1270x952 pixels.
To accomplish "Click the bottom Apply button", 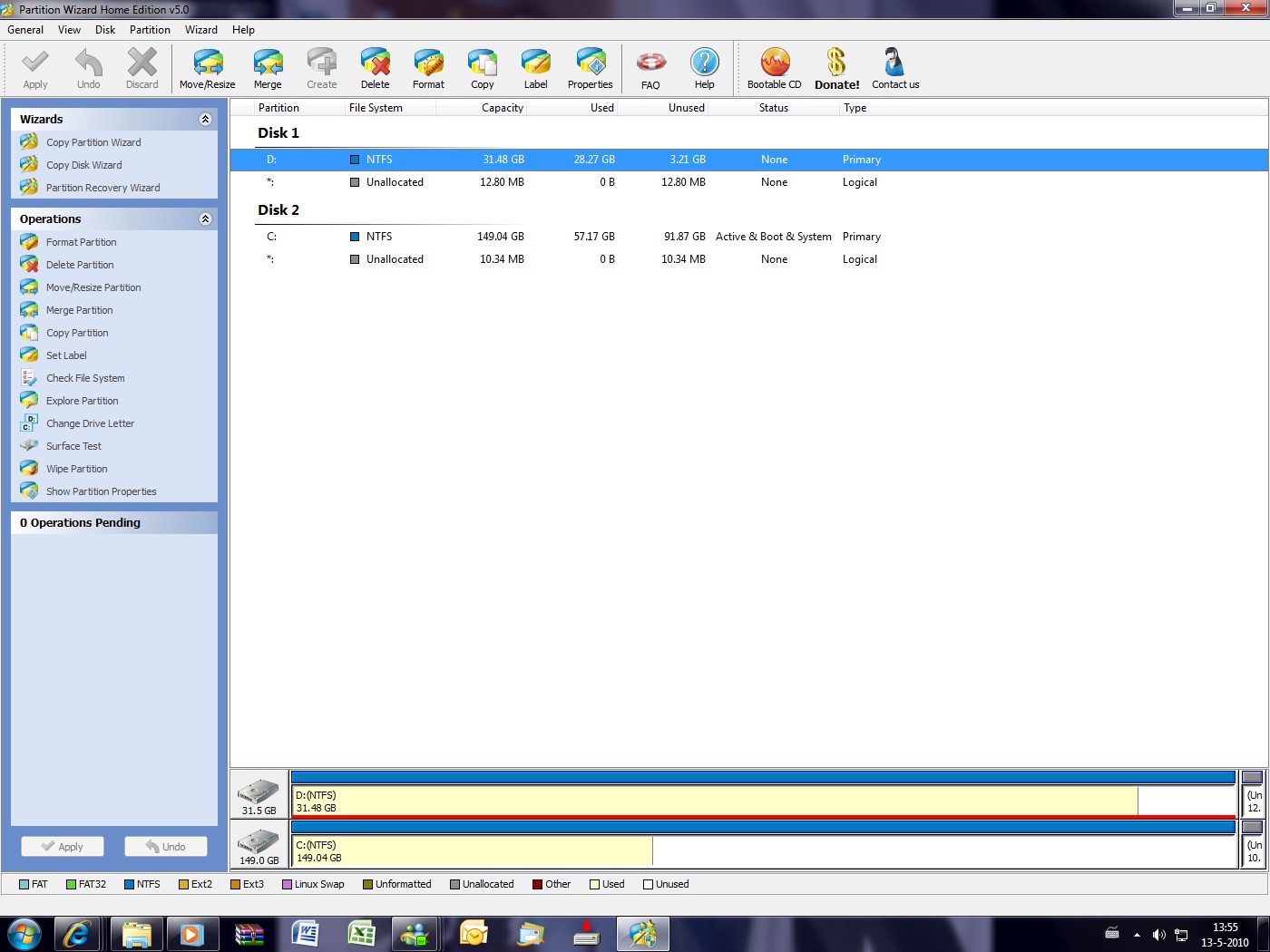I will pyautogui.click(x=63, y=846).
